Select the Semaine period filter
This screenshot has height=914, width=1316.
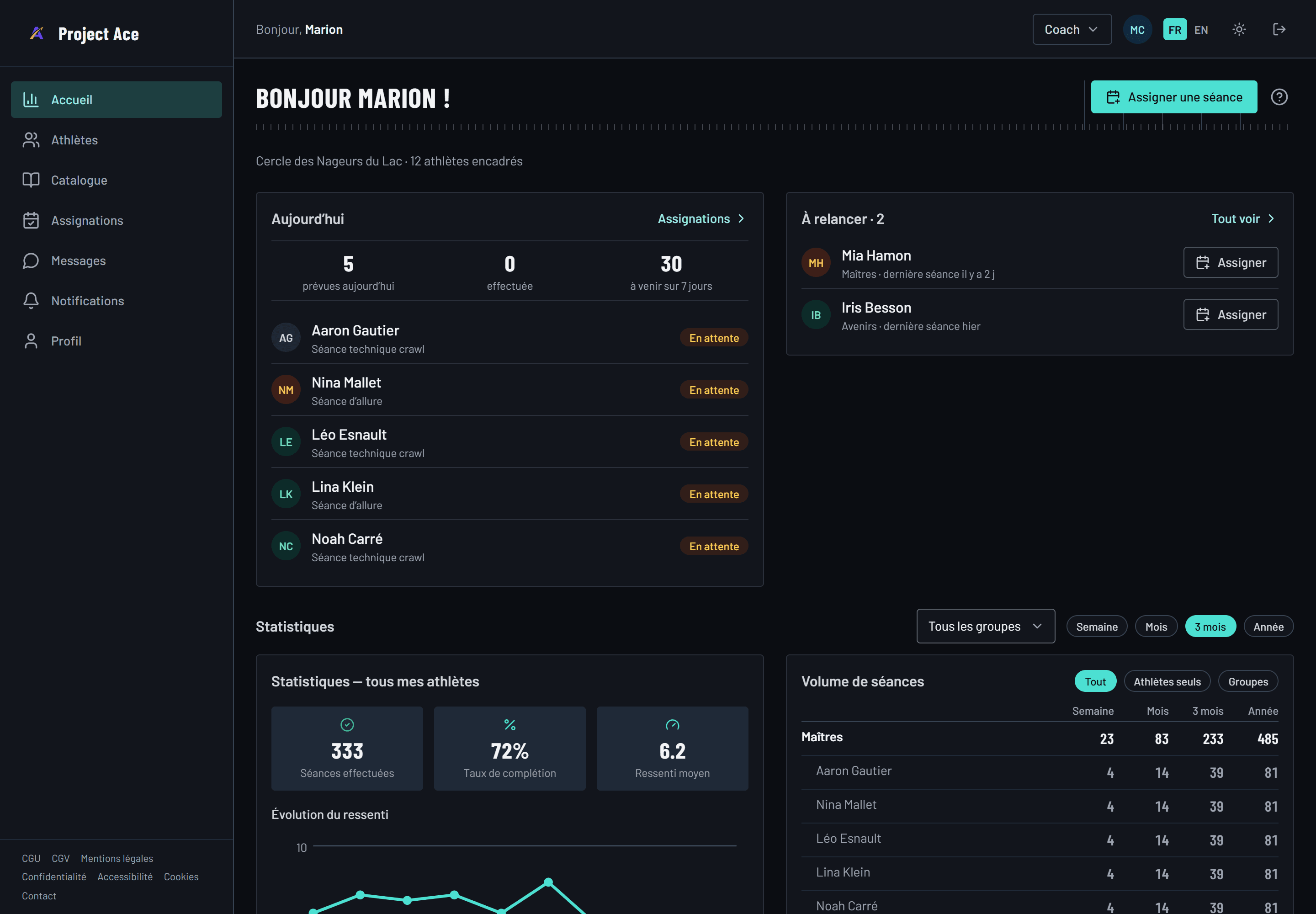[1096, 627]
